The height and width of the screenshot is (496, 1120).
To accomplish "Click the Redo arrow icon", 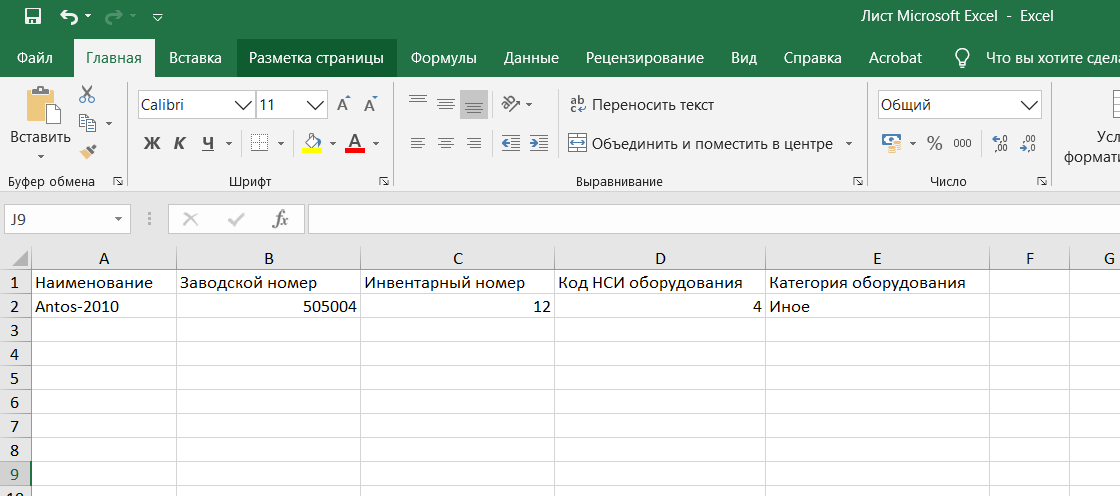I will coord(116,16).
